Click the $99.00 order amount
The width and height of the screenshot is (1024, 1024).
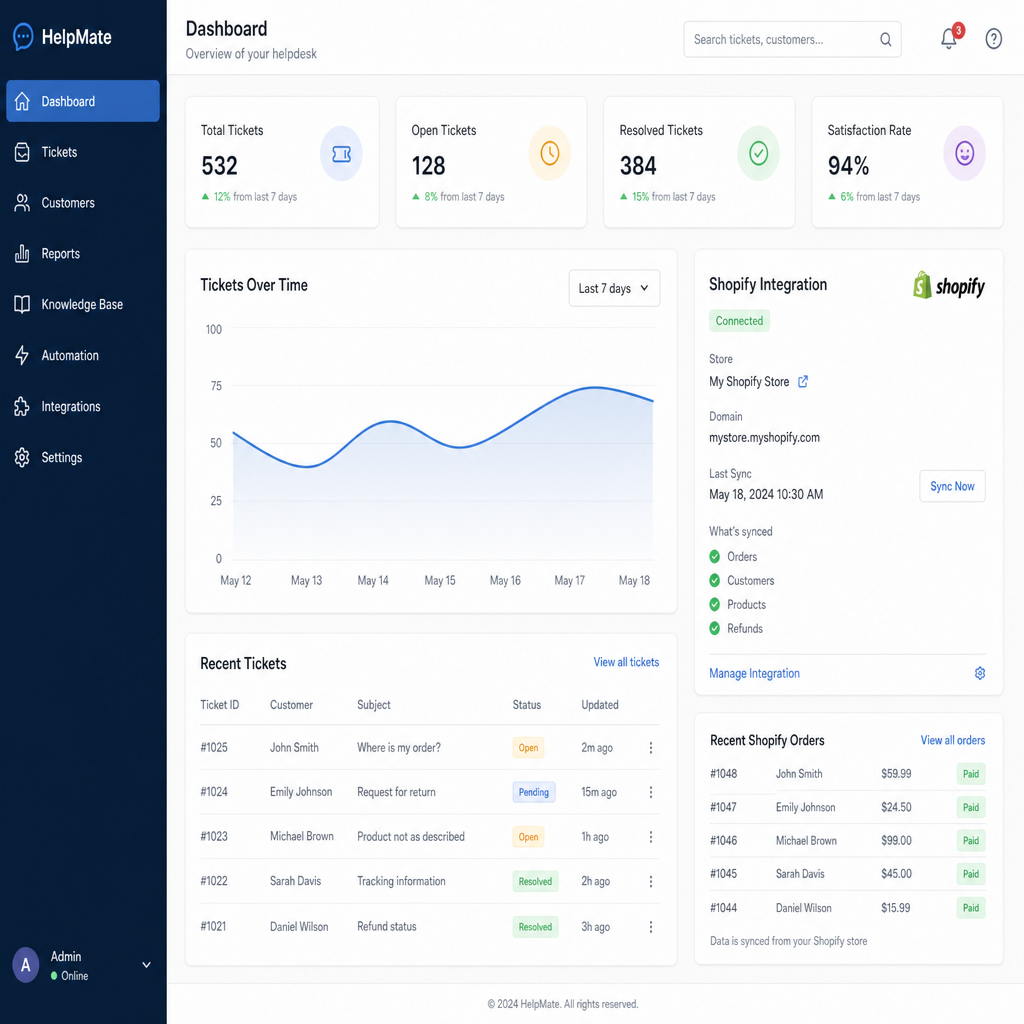pyautogui.click(x=896, y=840)
